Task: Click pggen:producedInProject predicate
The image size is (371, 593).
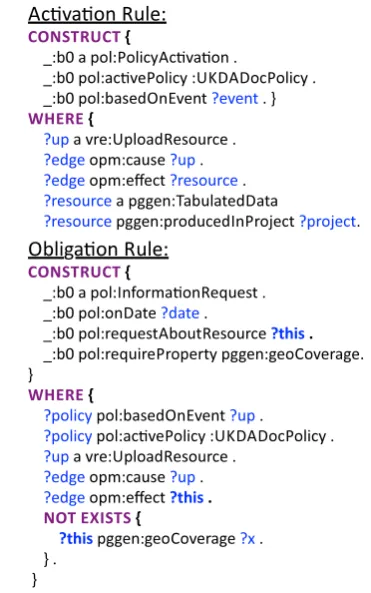Action: pos(205,222)
